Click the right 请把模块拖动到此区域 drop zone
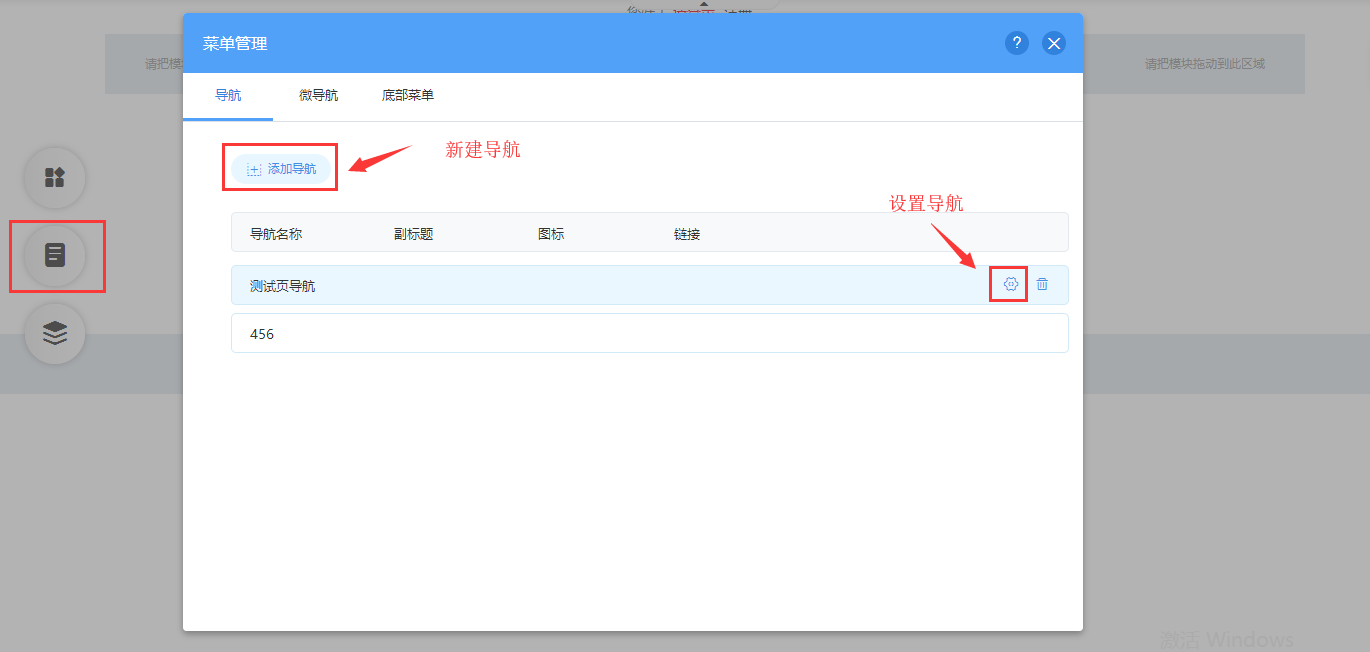The image size is (1370, 652). (x=1204, y=64)
